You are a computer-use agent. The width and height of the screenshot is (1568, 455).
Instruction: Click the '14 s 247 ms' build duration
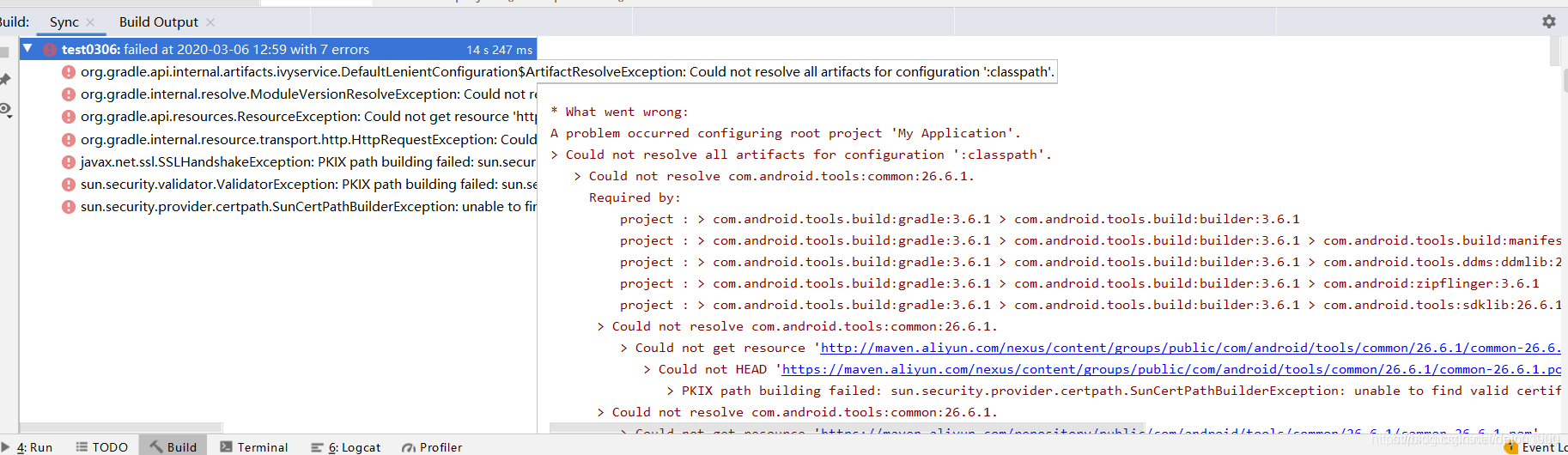click(x=500, y=50)
